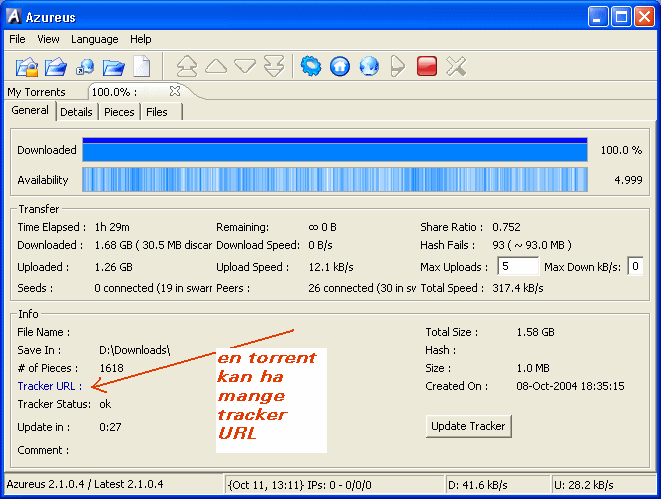Click the Downloaded progress bar
The image size is (661, 499).
pyautogui.click(x=335, y=150)
